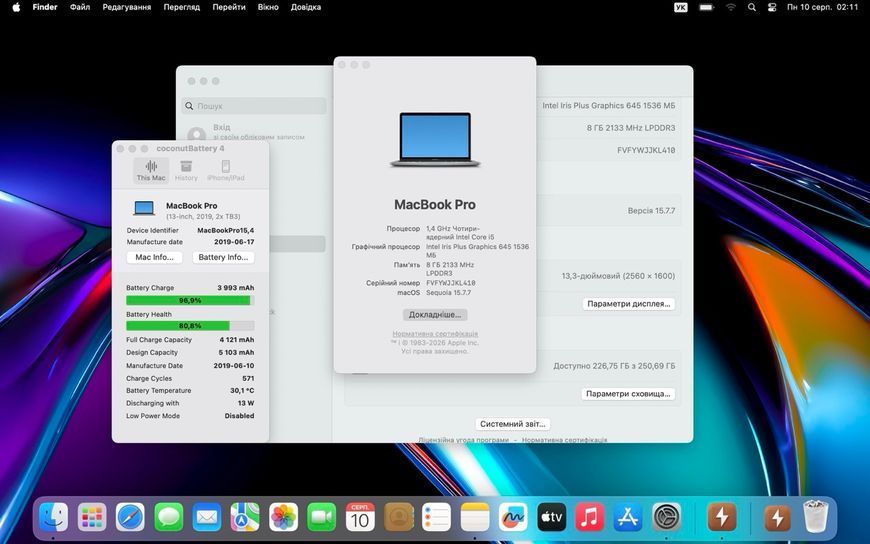
Task: Open Нормативна сертифікація link in About window
Action: click(435, 334)
